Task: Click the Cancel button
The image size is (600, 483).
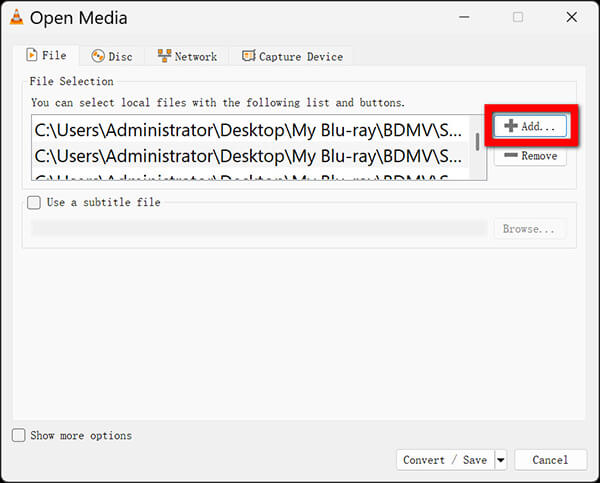Action: (550, 460)
